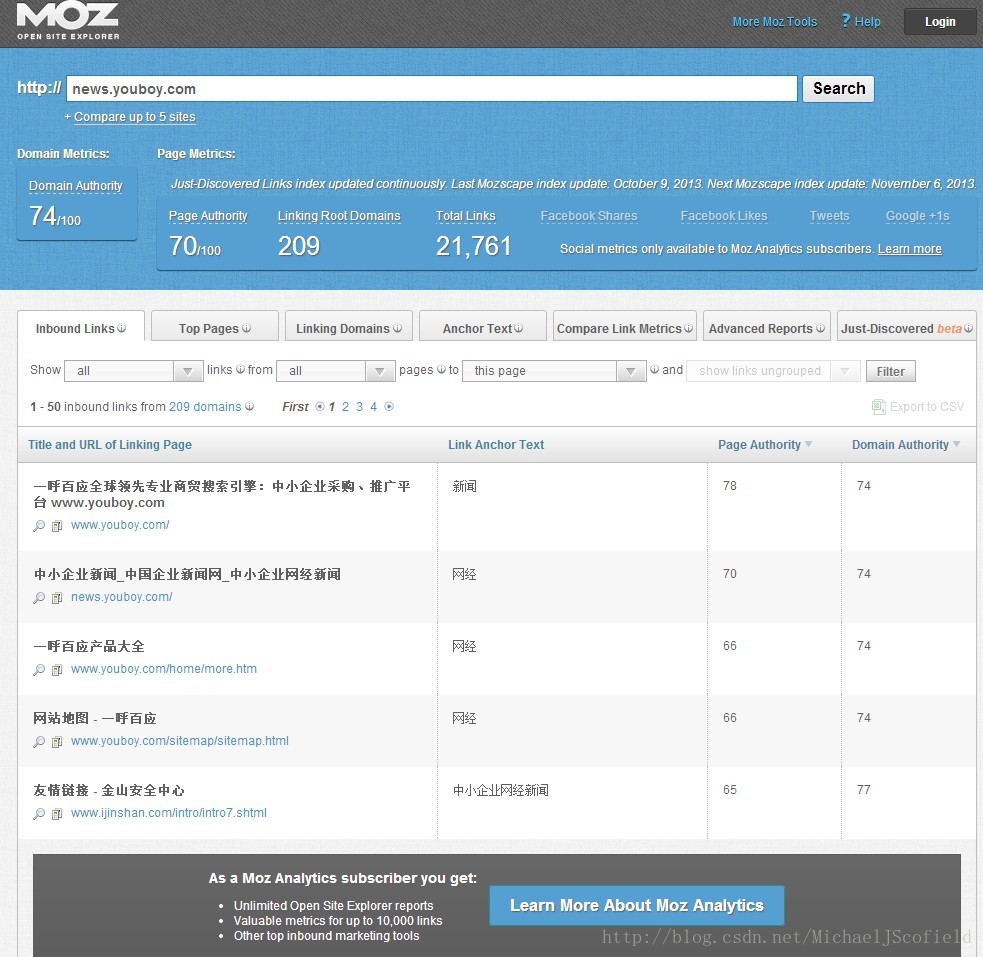Click magnifier icon in sitemap.html row
This screenshot has height=957, width=983.
(x=39, y=742)
